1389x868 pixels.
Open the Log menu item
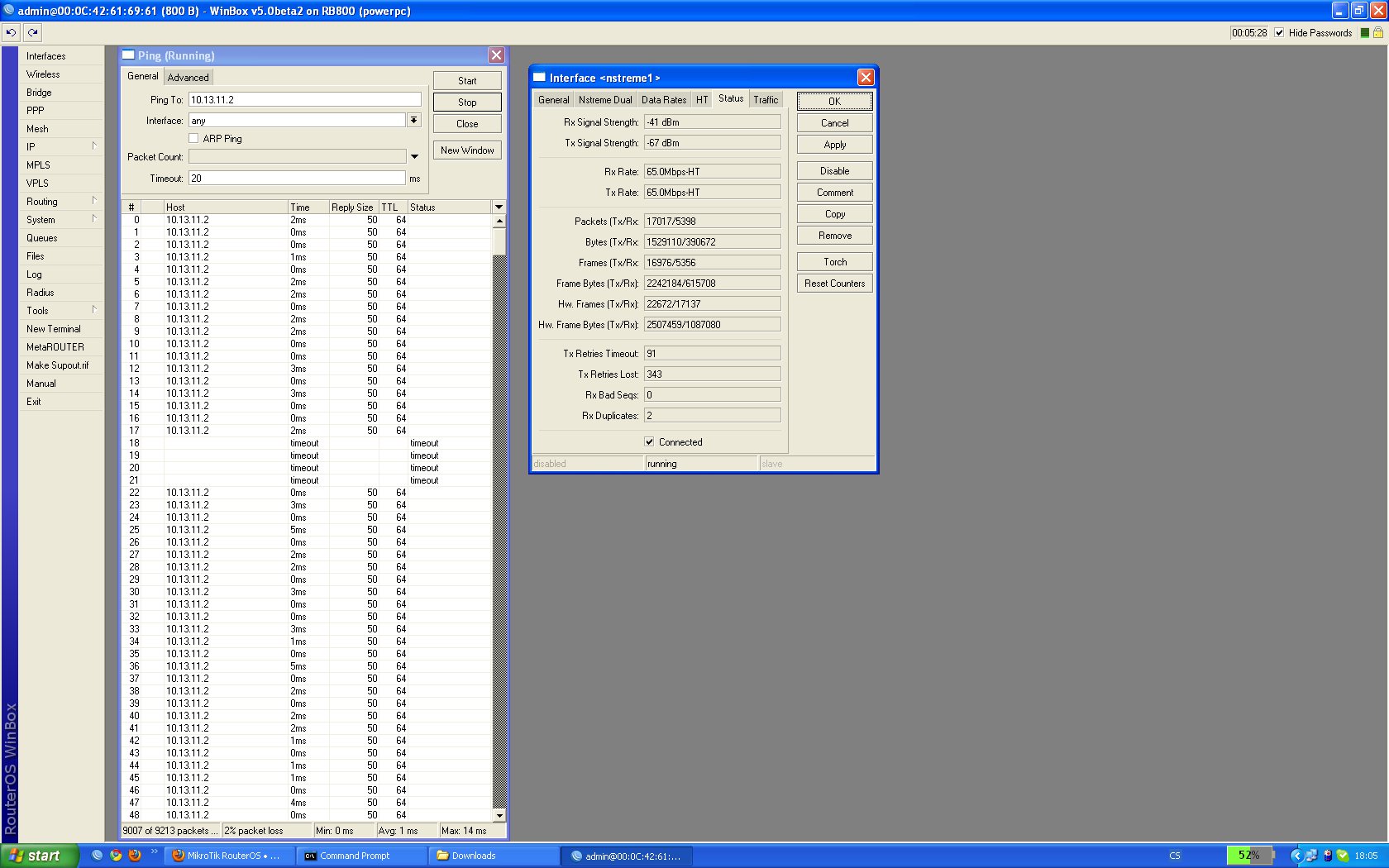61,274
